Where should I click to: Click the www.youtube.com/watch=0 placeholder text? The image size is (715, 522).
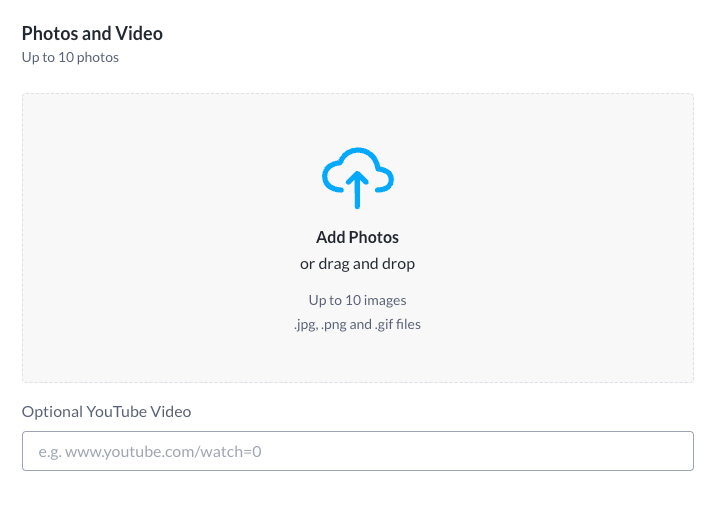(x=163, y=452)
